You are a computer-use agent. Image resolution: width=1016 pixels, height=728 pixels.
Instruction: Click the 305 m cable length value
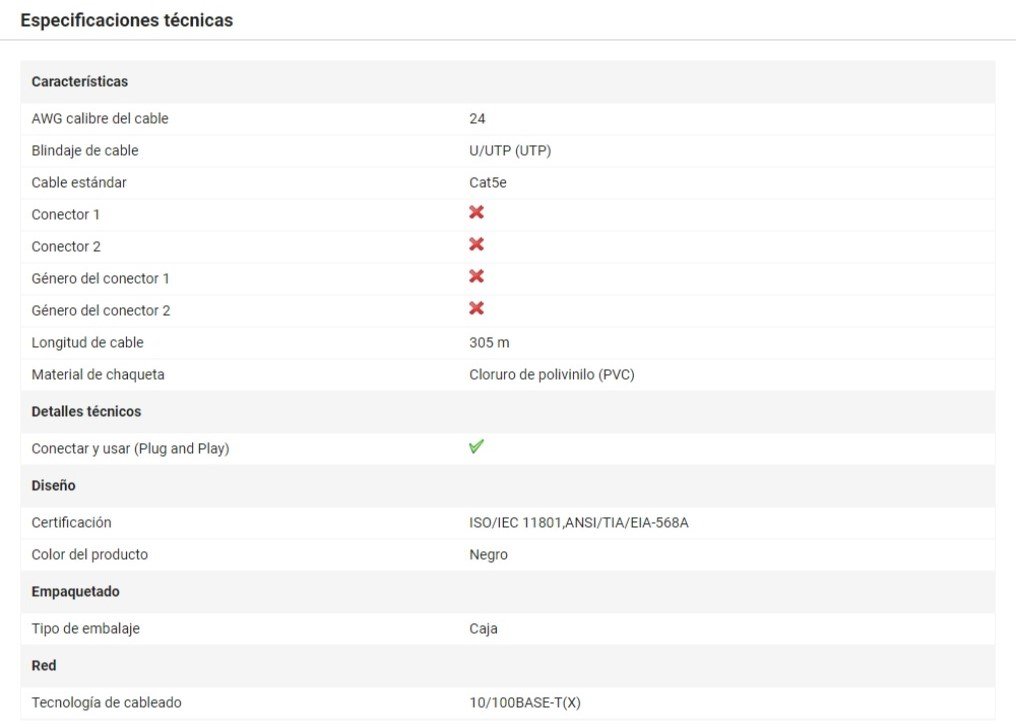(x=489, y=342)
